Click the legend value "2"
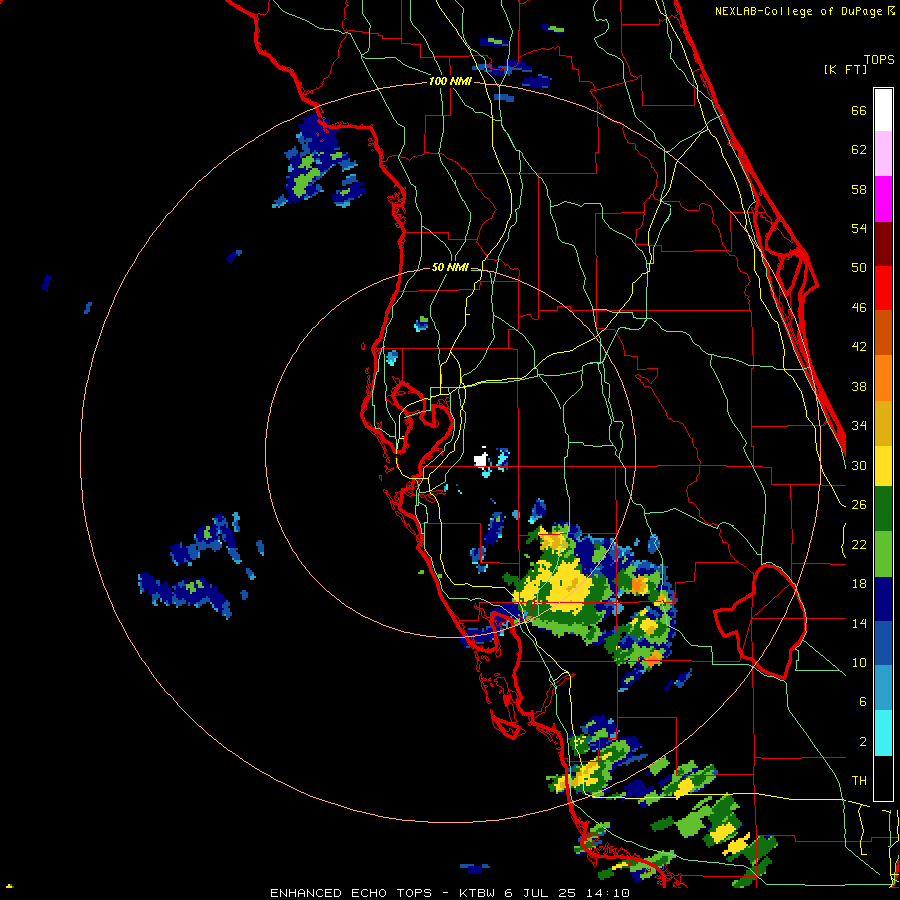 click(x=862, y=742)
